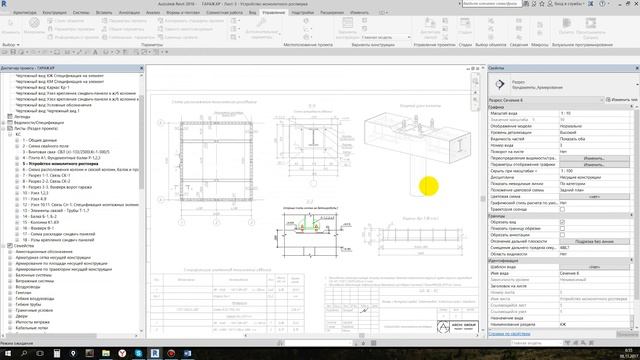Open the Revit application menu R
Image resolution: width=640 pixels, height=360 pixels.
tap(4, 4)
